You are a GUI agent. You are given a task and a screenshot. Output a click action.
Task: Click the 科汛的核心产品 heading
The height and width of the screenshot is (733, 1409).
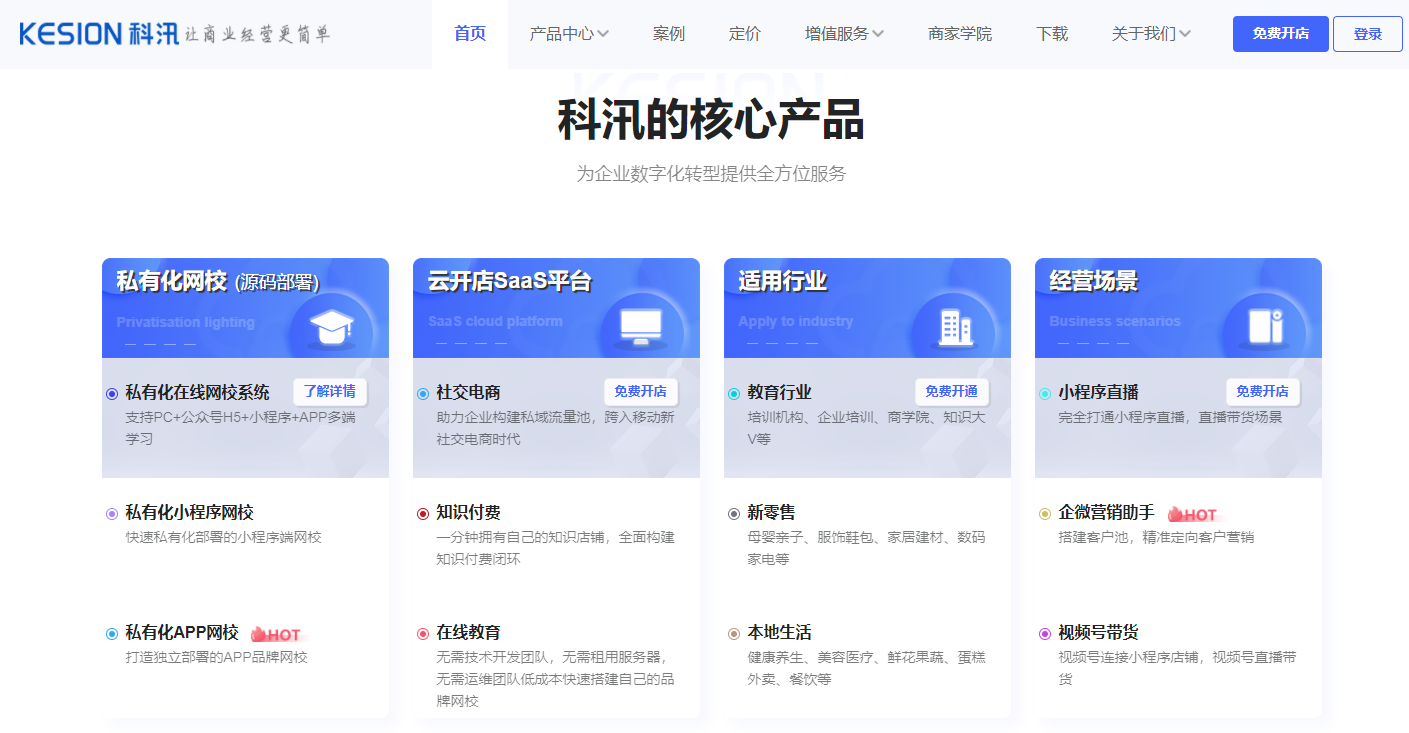(x=711, y=120)
